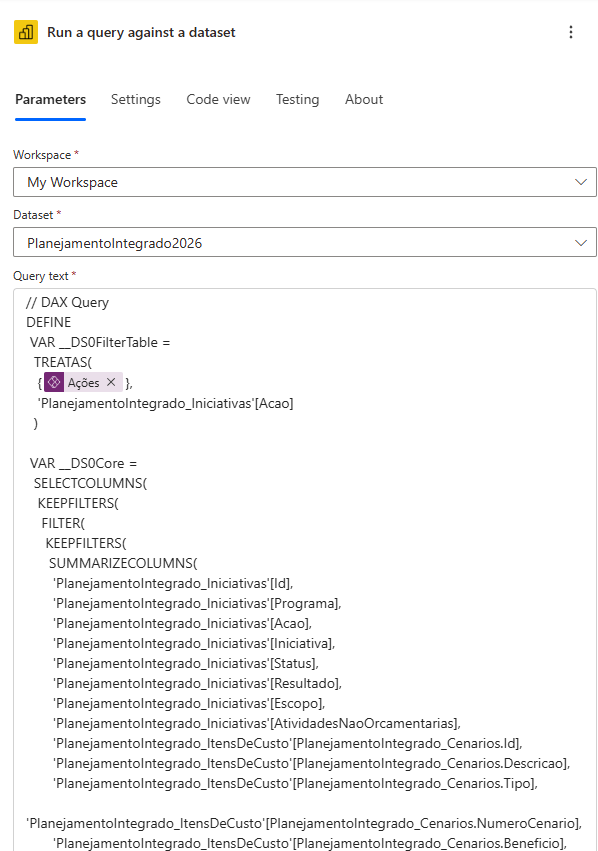The height and width of the screenshot is (851, 598).
Task: Open the more options ellipsis menu
Action: pos(571,32)
